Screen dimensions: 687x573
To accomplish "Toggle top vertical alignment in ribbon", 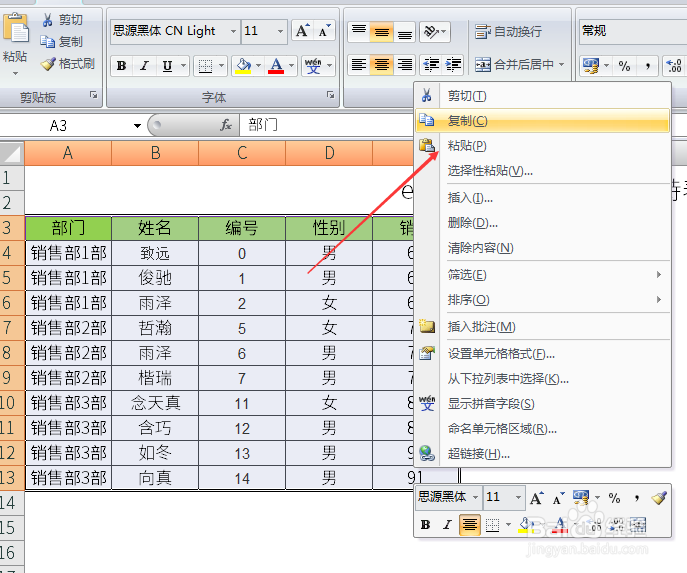I will 359,32.
